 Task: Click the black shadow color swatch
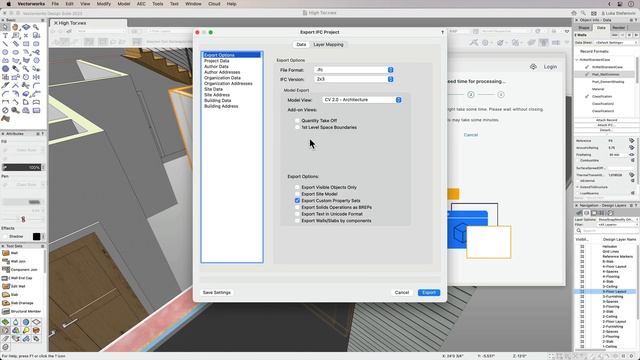pos(36,236)
